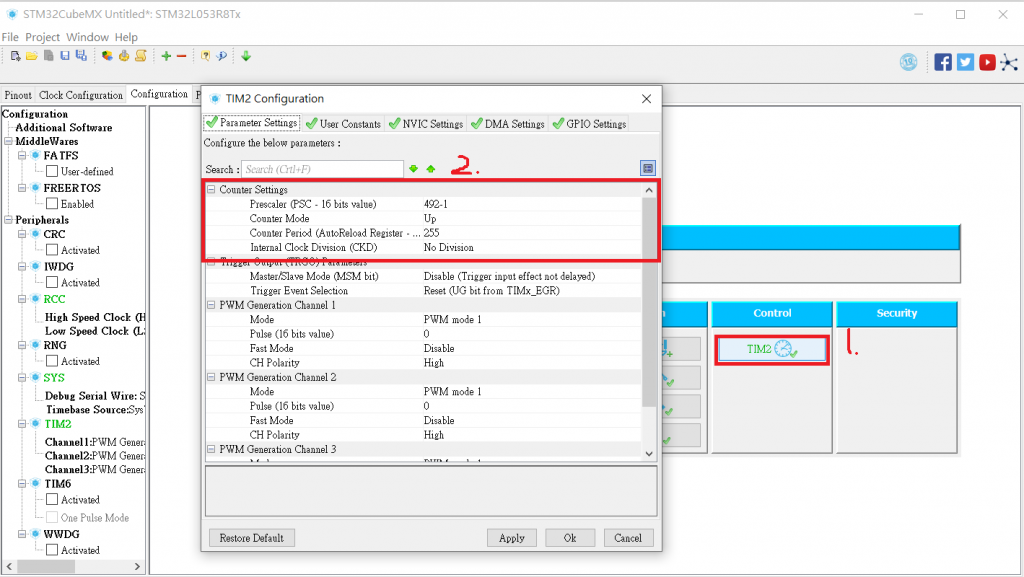Open the Project menu
Image resolution: width=1024 pixels, height=577 pixels.
pyautogui.click(x=42, y=37)
